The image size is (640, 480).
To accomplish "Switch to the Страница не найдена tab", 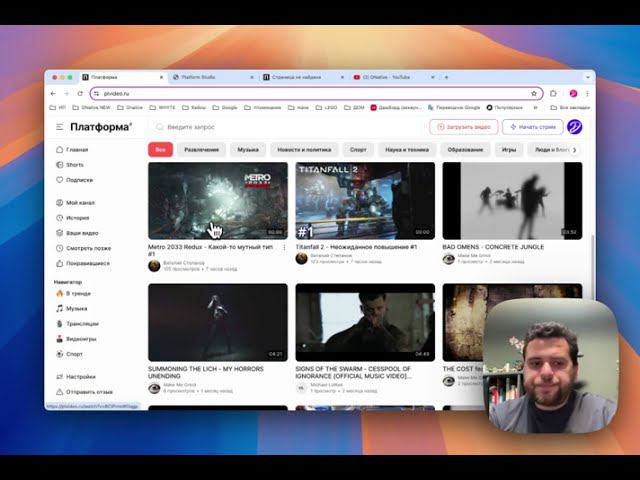I will (x=304, y=77).
